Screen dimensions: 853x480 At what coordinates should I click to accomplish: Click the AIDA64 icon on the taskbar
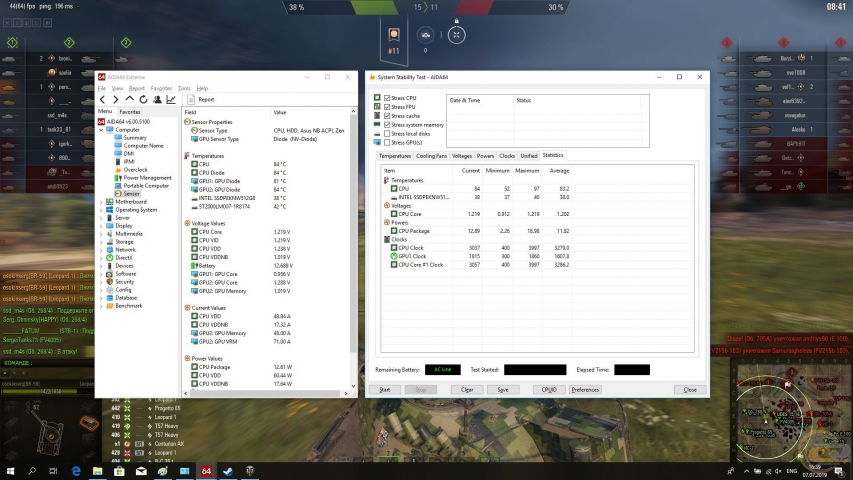click(206, 471)
